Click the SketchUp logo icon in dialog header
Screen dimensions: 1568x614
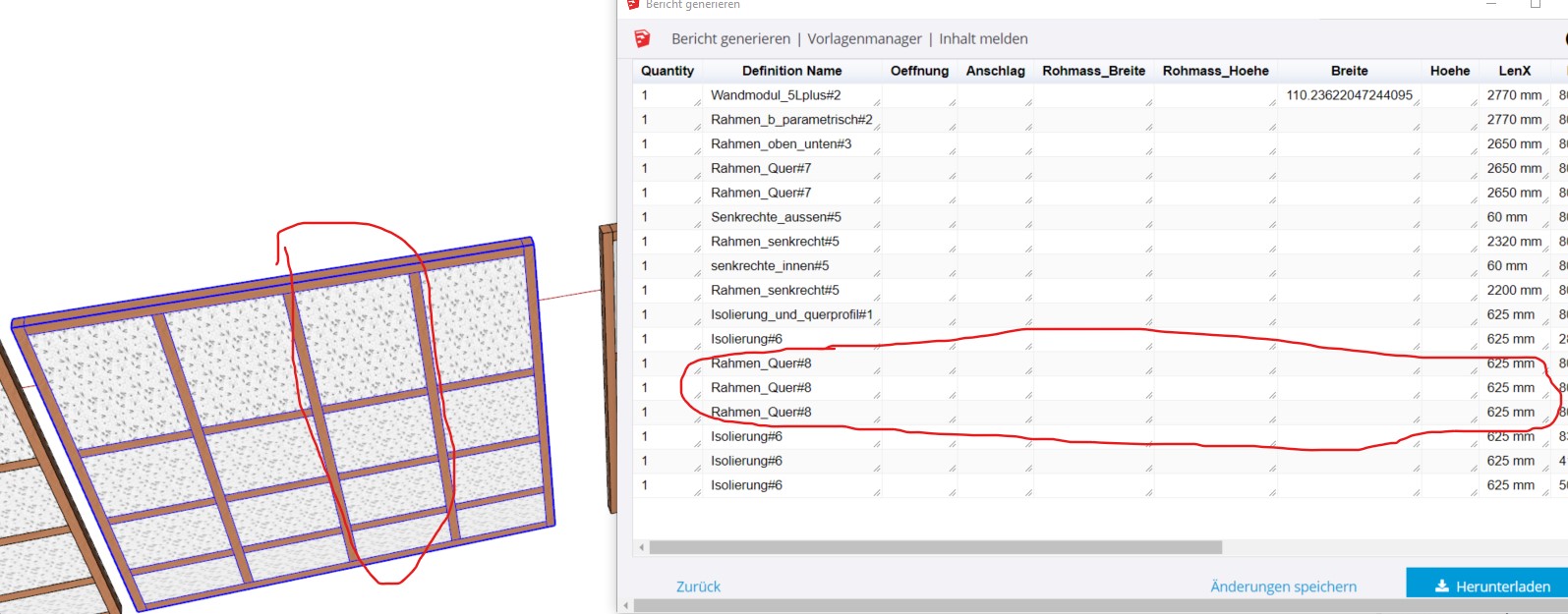642,38
